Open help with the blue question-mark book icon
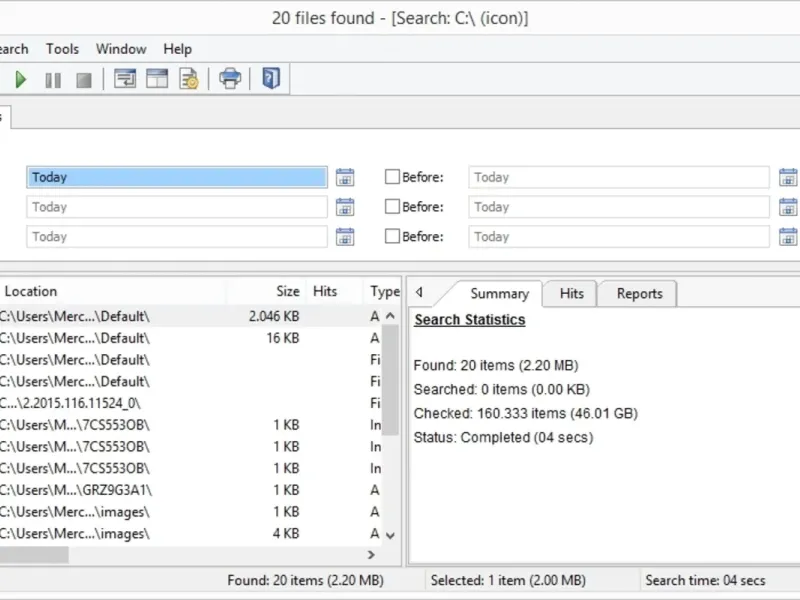The height and width of the screenshot is (600, 800). [x=271, y=78]
